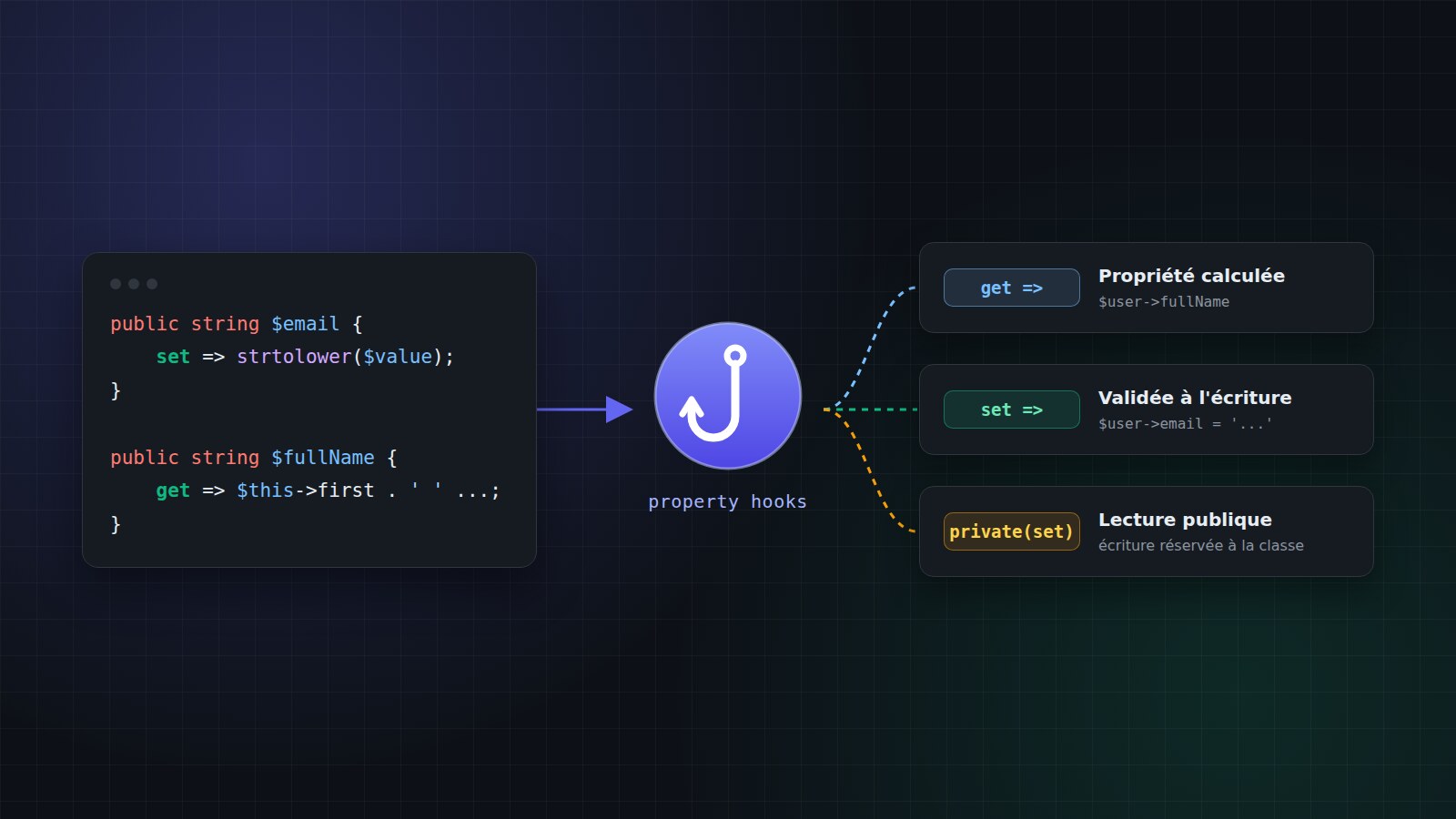1456x819 pixels.
Task: Click the '$user->fullName' subtitle
Action: tap(1164, 302)
